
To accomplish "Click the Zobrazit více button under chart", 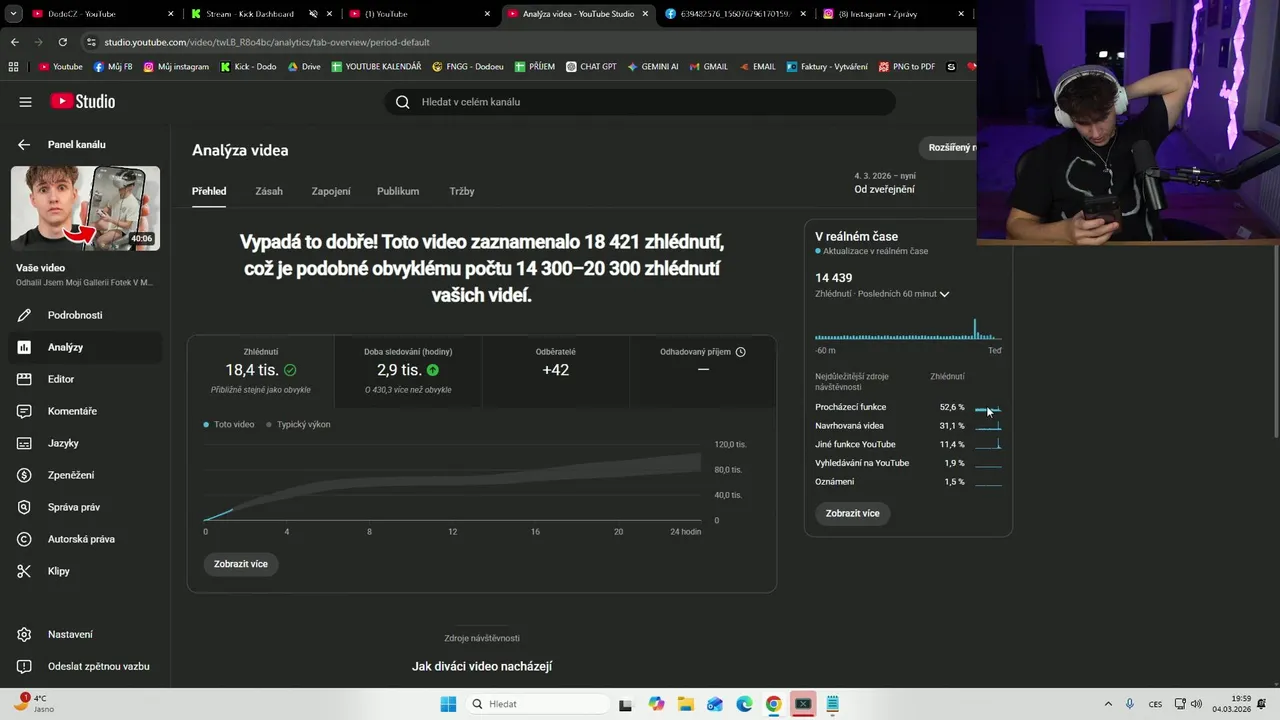I will (241, 564).
